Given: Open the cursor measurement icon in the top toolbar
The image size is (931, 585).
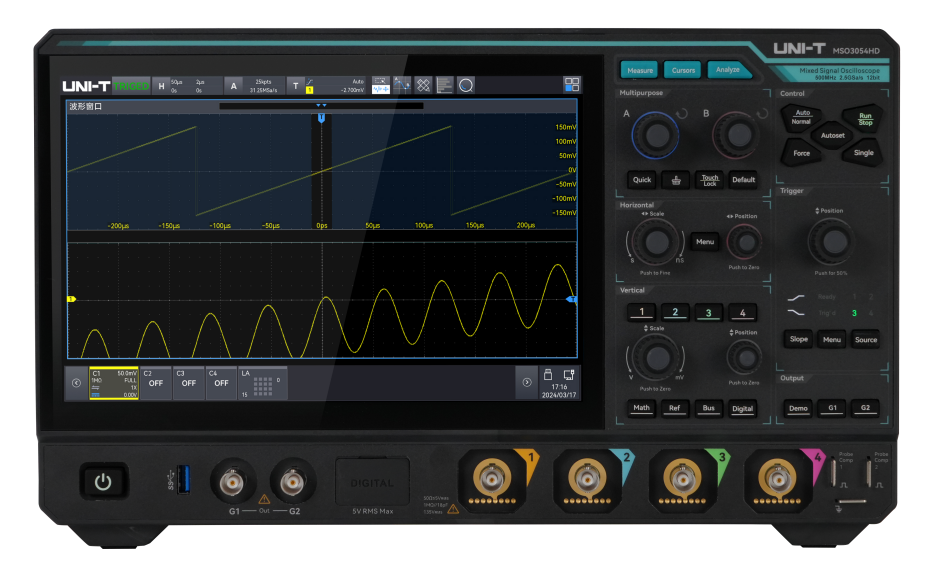Looking at the screenshot, I should click(402, 85).
